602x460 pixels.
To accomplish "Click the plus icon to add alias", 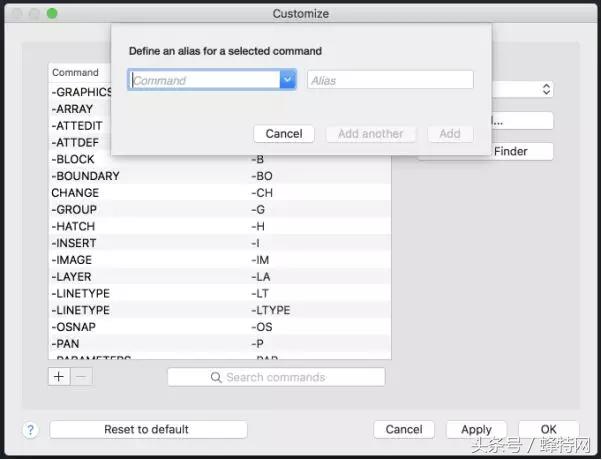I will pyautogui.click(x=59, y=377).
